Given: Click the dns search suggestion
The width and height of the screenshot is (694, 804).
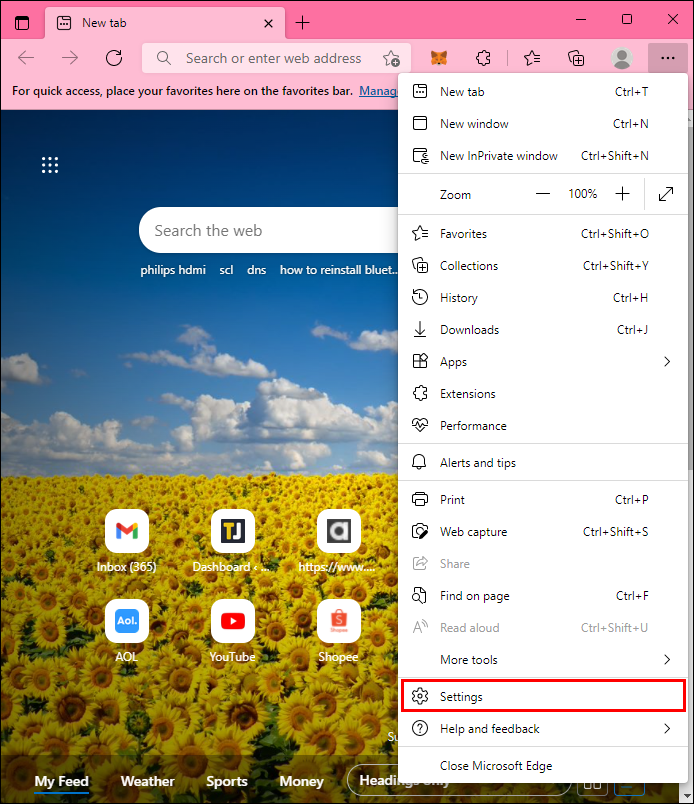Looking at the screenshot, I should (256, 270).
